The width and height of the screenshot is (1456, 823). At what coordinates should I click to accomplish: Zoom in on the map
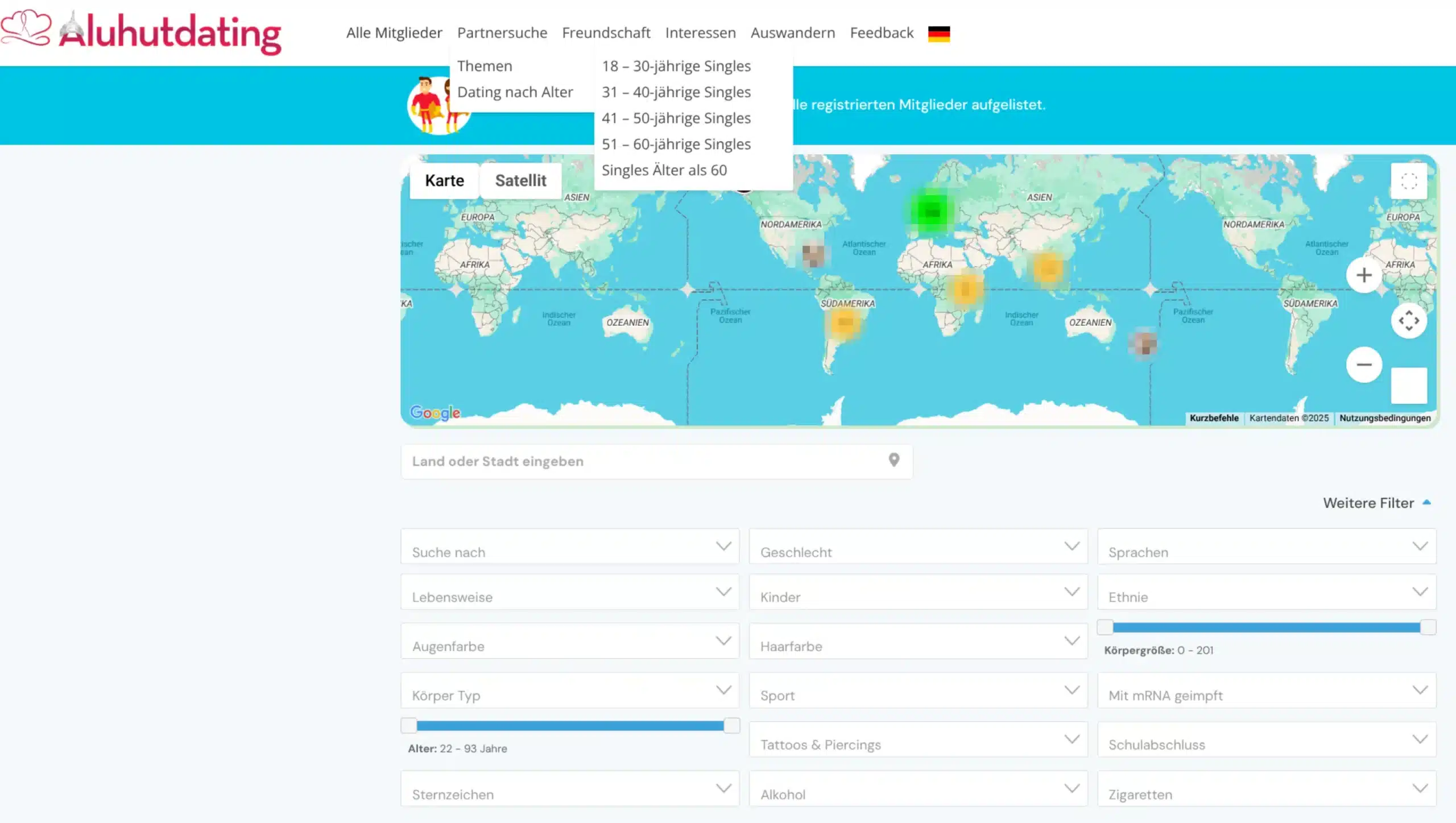point(1363,275)
